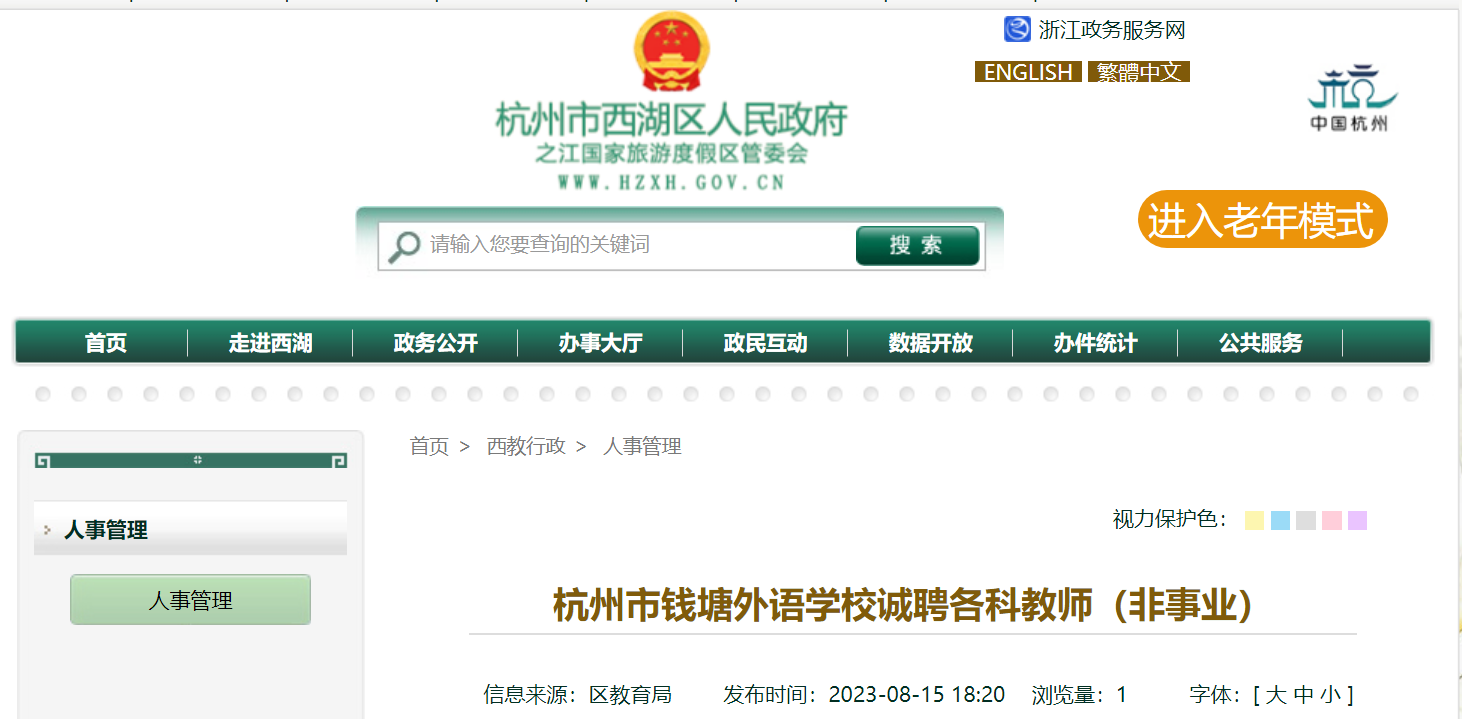Click the Zhejiang government service blue icon
The width and height of the screenshot is (1462, 719).
pyautogui.click(x=1017, y=29)
